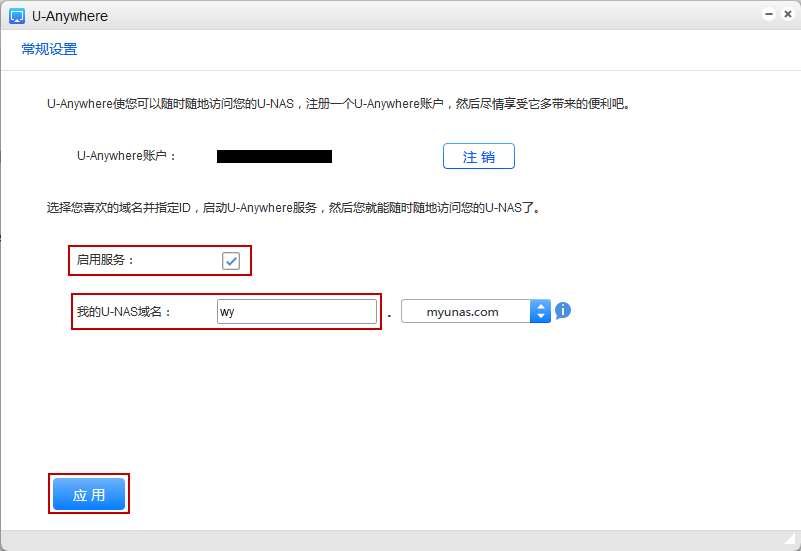Click the 注销 logout button

point(479,156)
